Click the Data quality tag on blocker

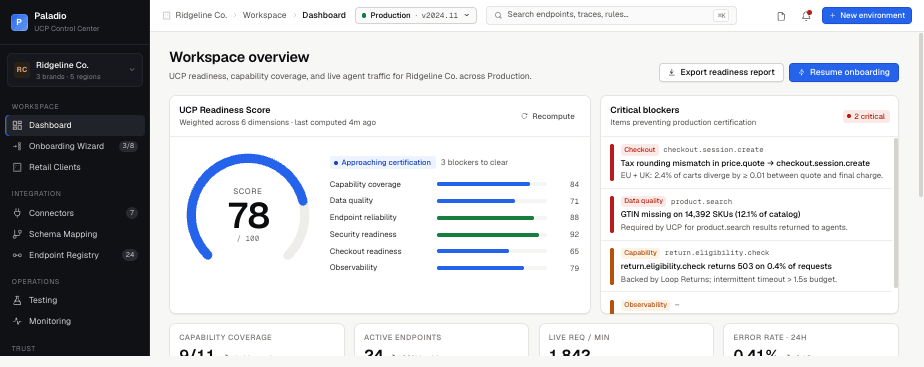(643, 201)
